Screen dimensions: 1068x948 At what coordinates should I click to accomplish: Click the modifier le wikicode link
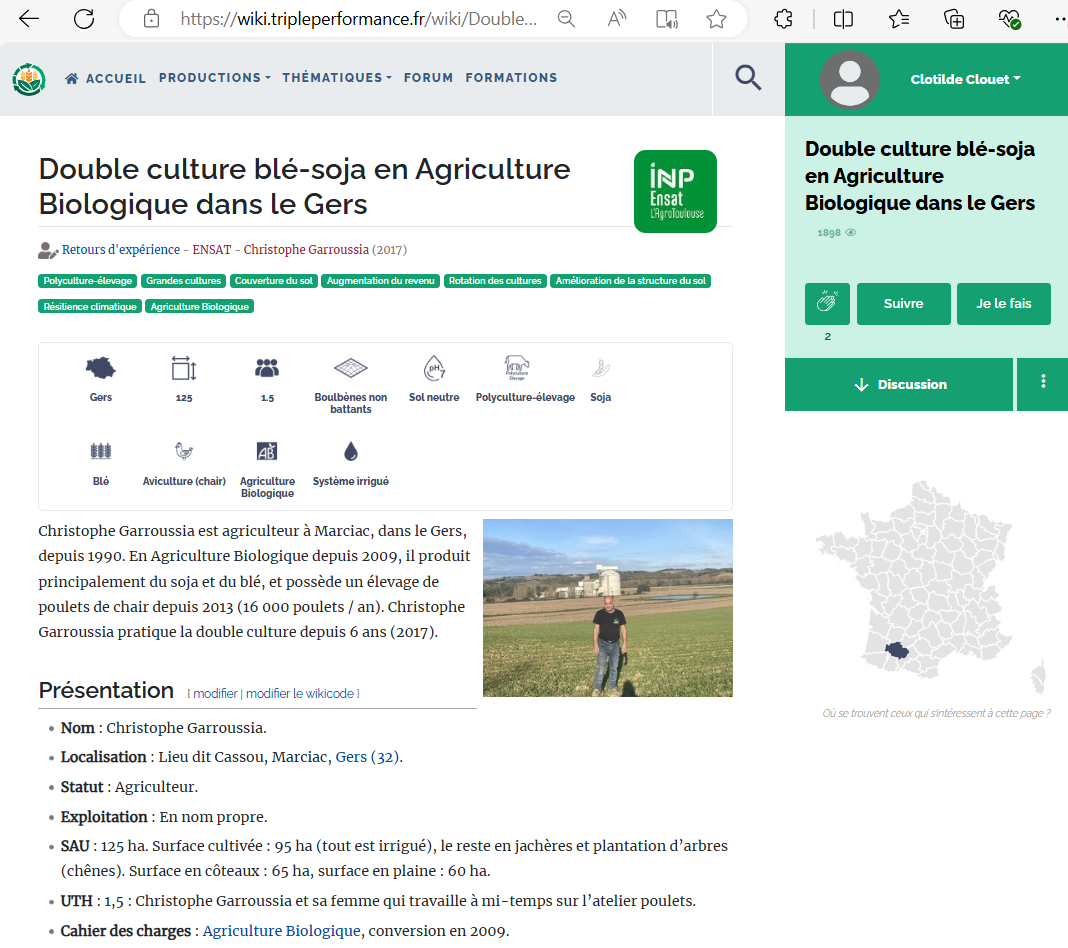(302, 694)
